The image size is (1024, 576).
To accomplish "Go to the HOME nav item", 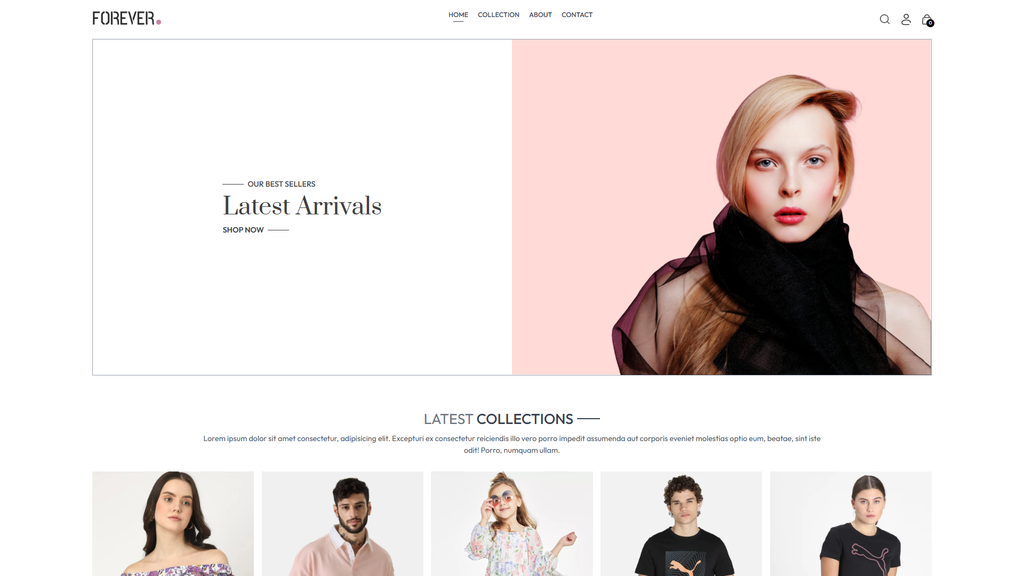I will click(x=458, y=15).
